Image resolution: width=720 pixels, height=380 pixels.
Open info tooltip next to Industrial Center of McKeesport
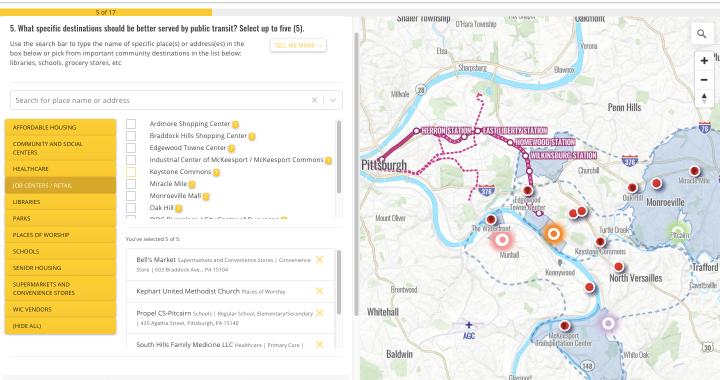(328, 160)
